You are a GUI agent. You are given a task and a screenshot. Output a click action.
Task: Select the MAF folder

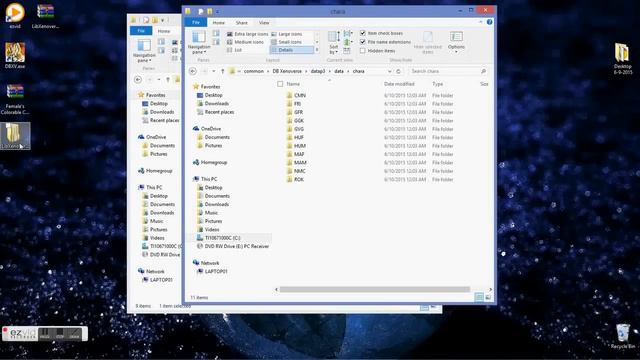[299, 154]
